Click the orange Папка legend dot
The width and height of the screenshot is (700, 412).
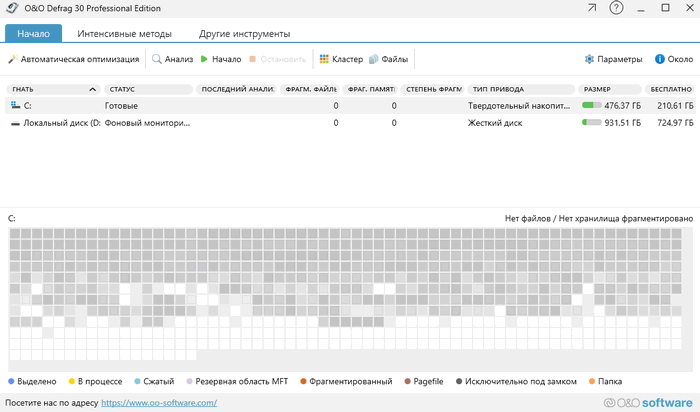coord(592,381)
